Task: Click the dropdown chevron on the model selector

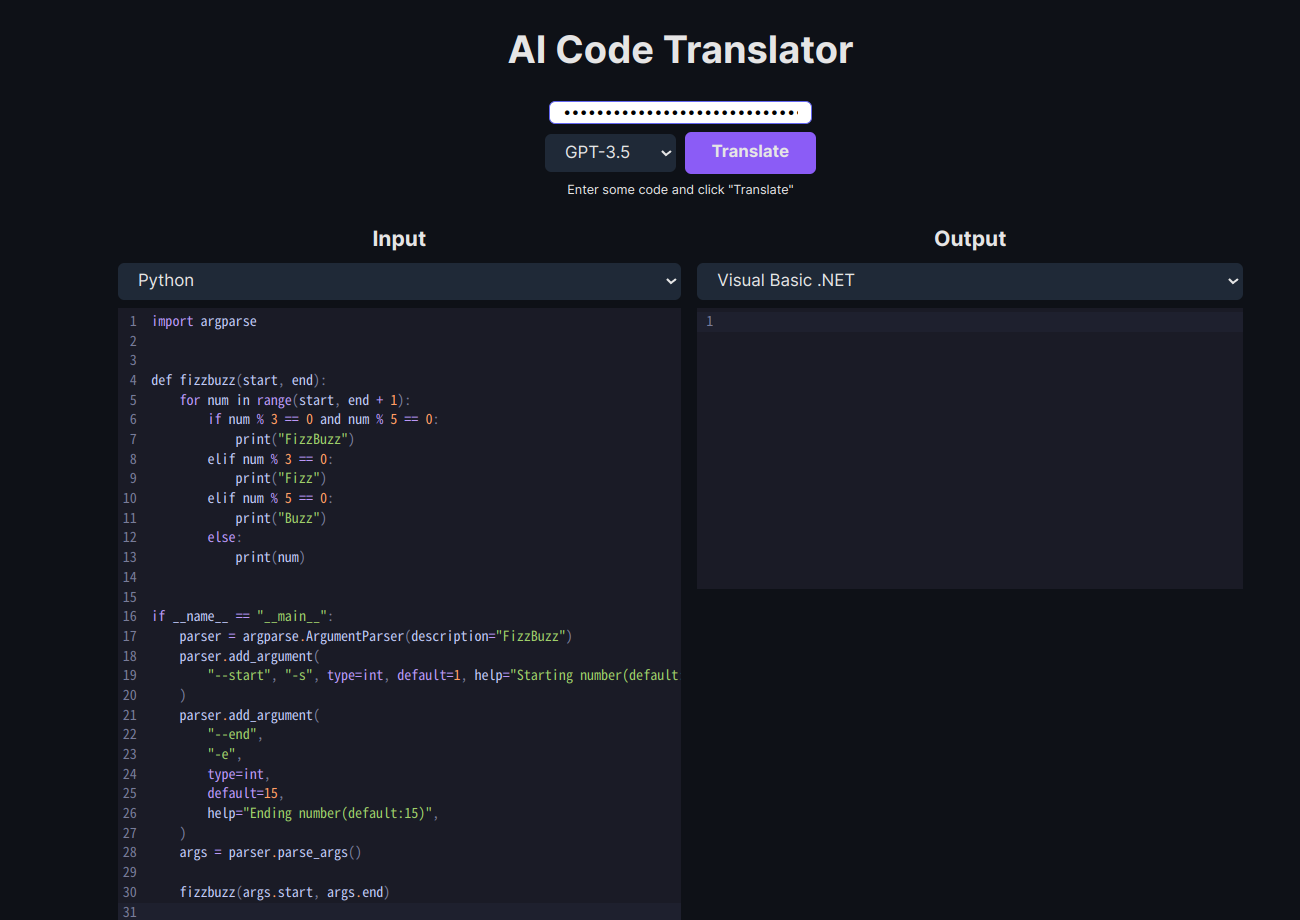Action: coord(667,152)
